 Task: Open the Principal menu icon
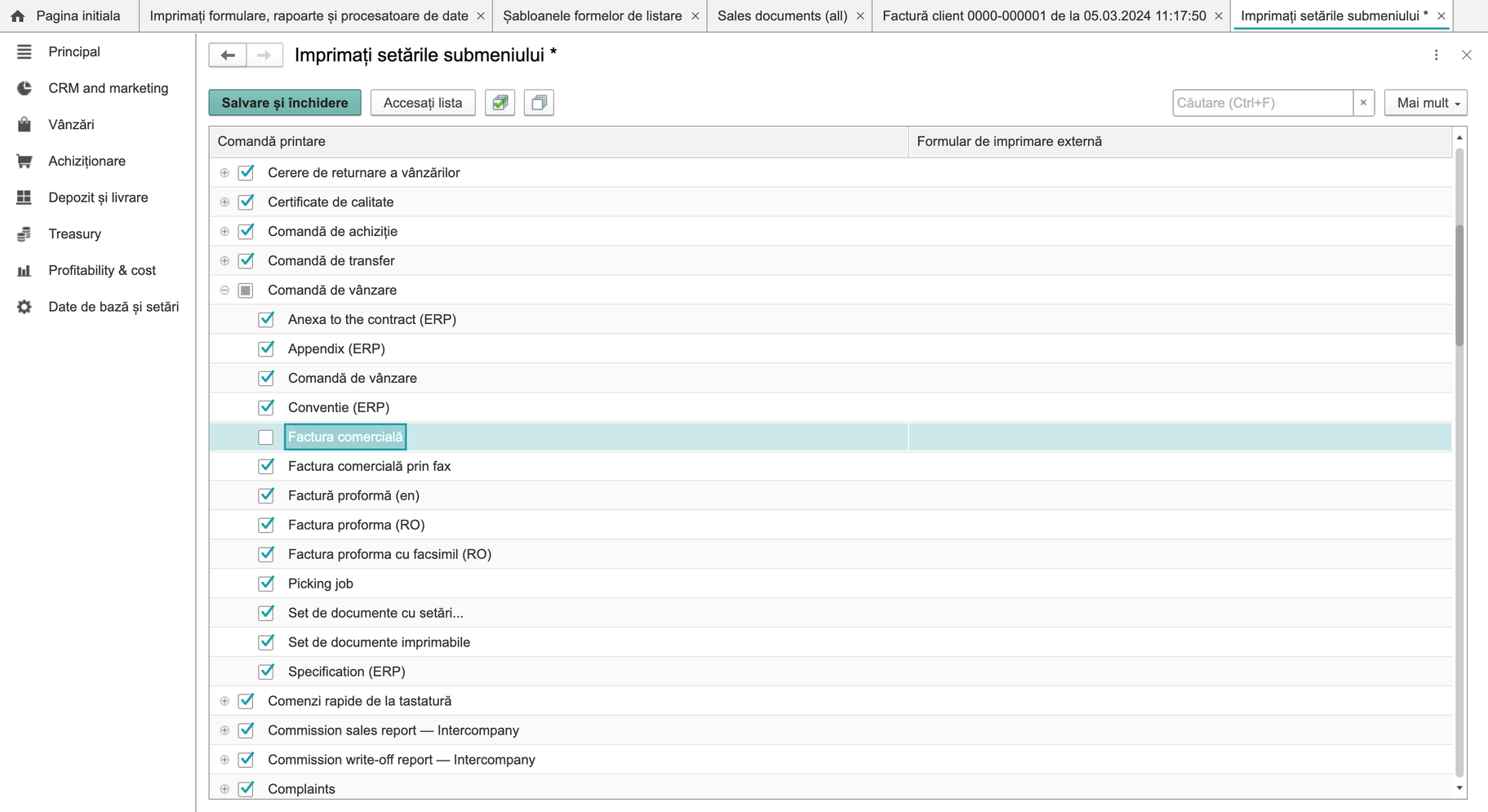click(x=24, y=51)
